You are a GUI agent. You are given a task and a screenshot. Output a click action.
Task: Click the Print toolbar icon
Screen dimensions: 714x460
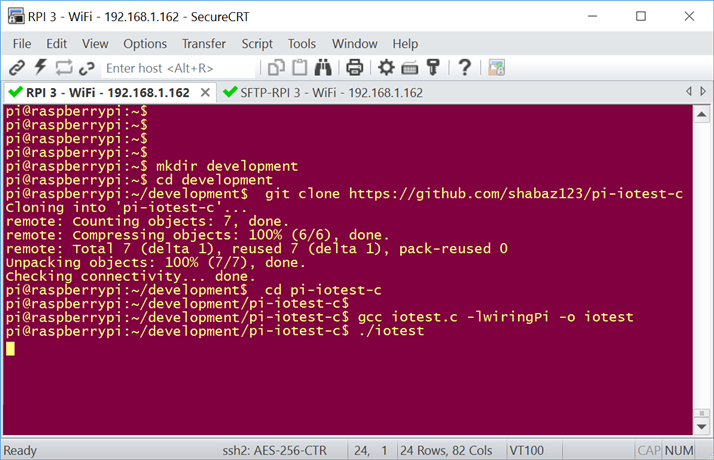click(x=355, y=68)
